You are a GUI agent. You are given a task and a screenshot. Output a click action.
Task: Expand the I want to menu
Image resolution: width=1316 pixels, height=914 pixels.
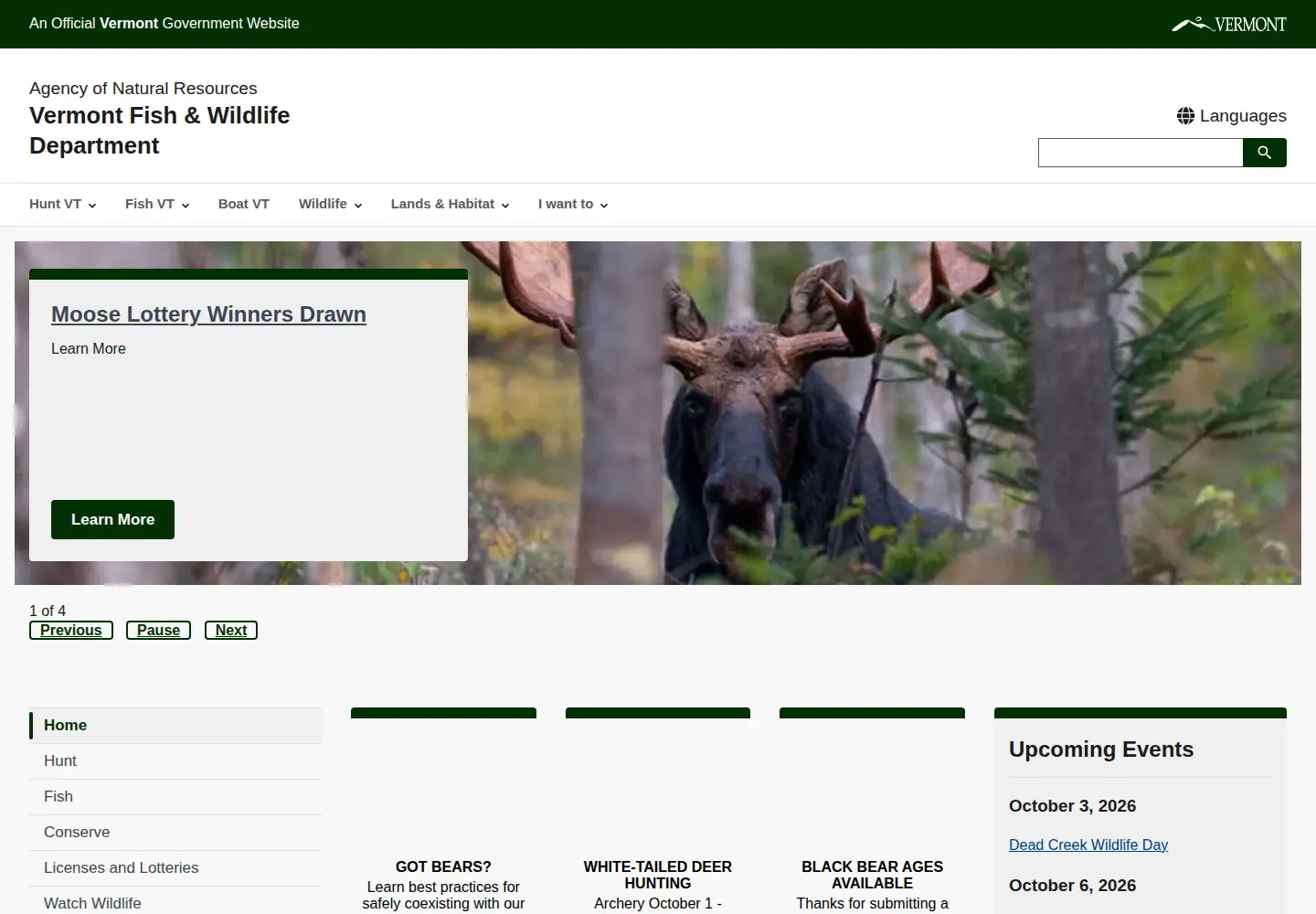(x=573, y=204)
